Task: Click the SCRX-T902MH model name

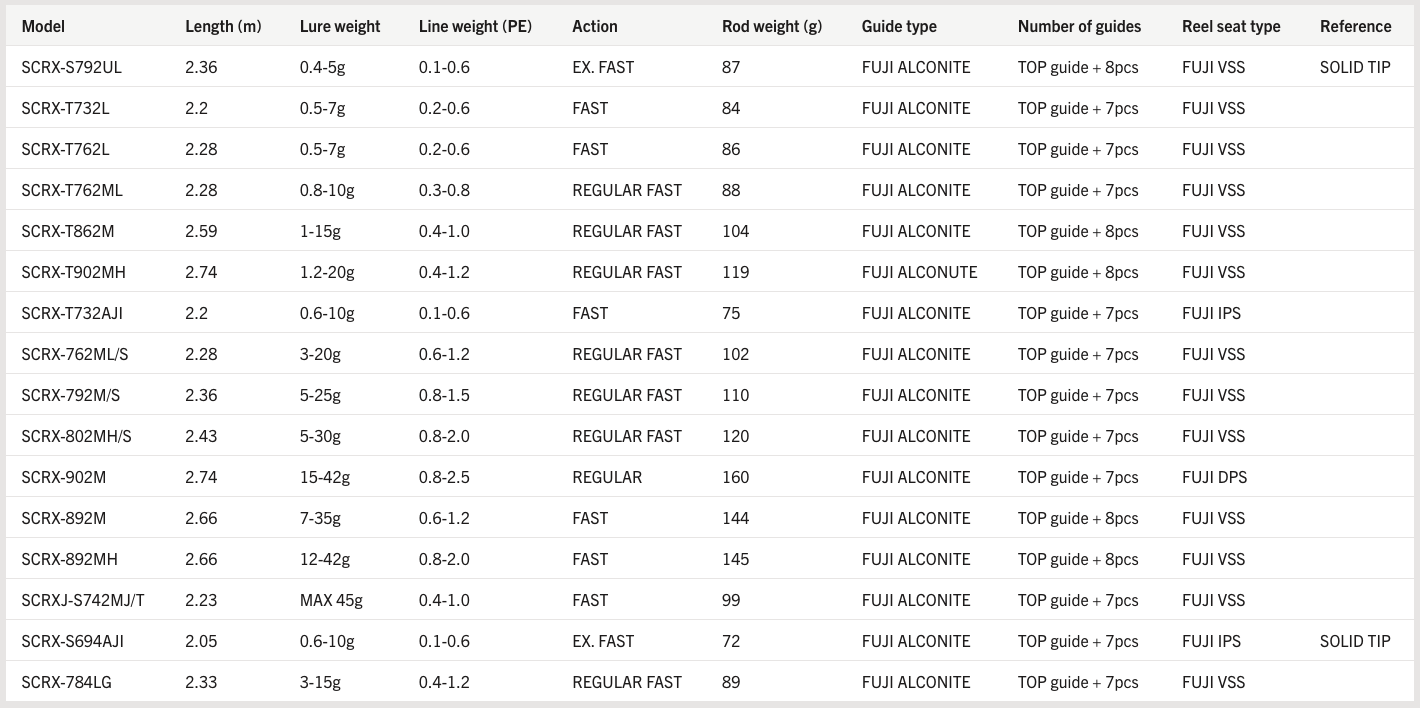Action: coord(74,272)
